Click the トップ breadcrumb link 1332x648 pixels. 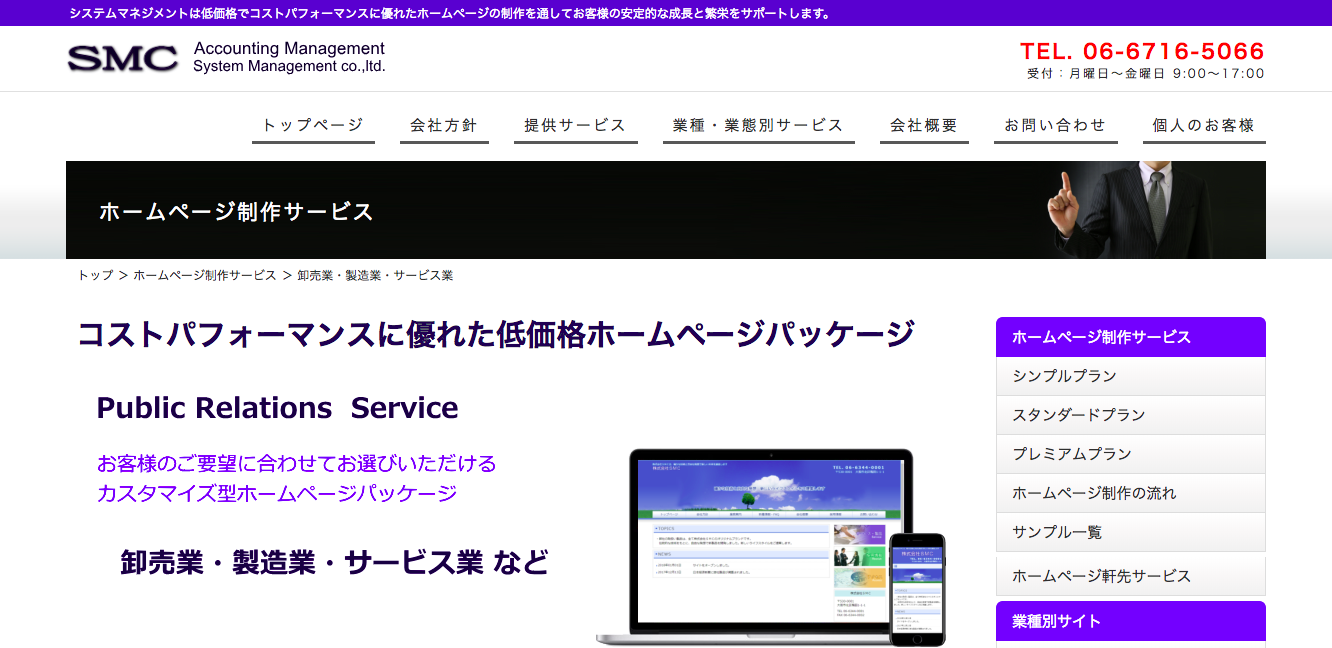pyautogui.click(x=94, y=275)
